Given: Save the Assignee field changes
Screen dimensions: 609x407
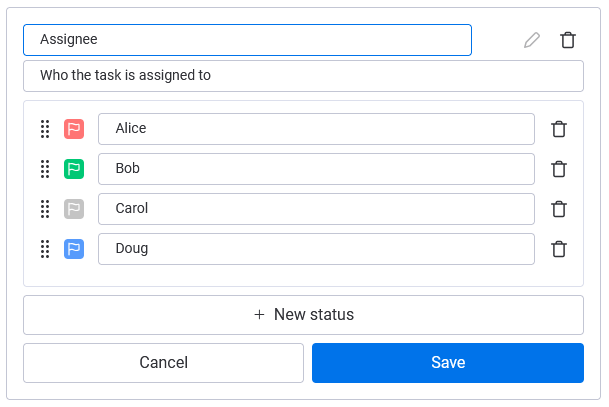Looking at the screenshot, I should 447,363.
